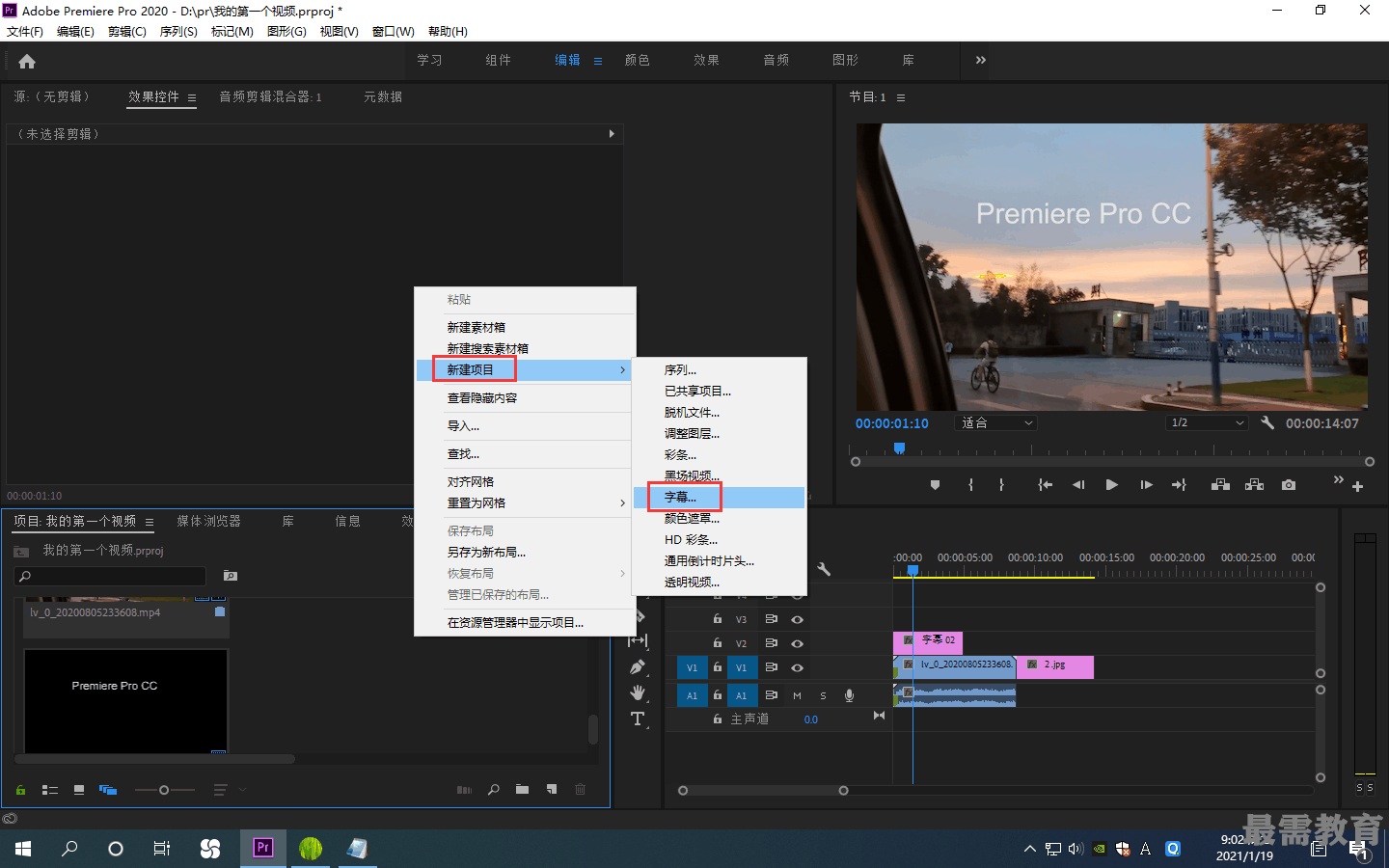Viewport: 1389px width, 868px height.
Task: Enable voice-over record on A1
Action: (x=849, y=695)
